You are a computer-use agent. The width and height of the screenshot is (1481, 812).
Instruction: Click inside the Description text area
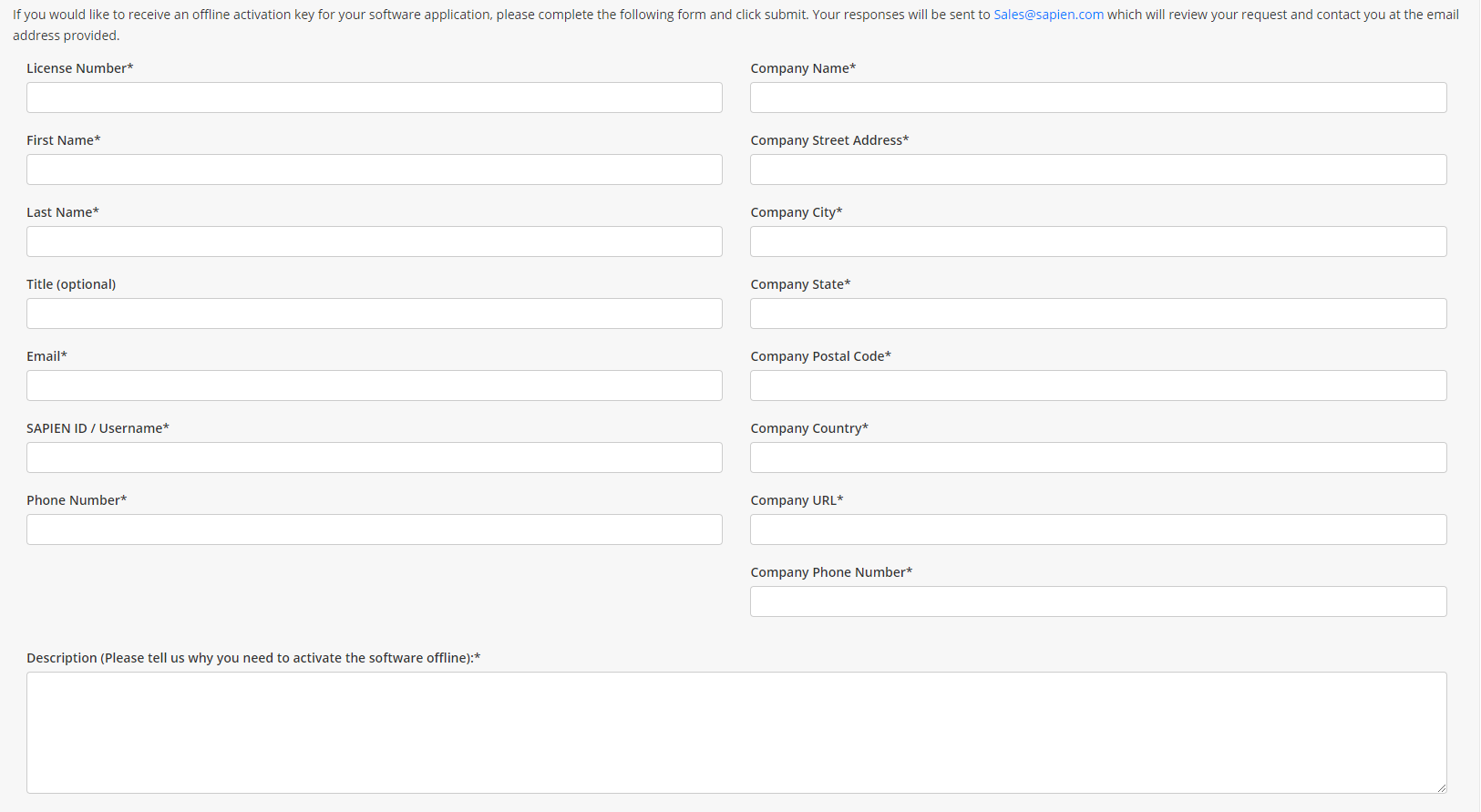pyautogui.click(x=736, y=733)
